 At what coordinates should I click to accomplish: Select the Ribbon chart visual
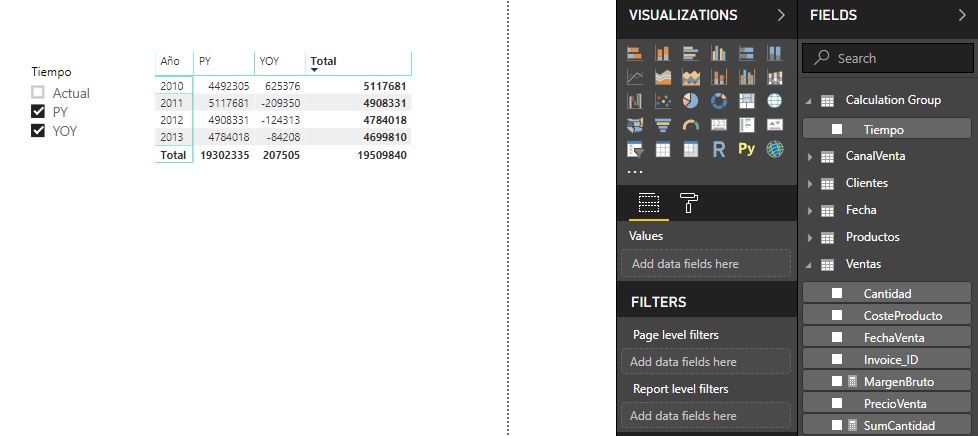click(x=775, y=77)
